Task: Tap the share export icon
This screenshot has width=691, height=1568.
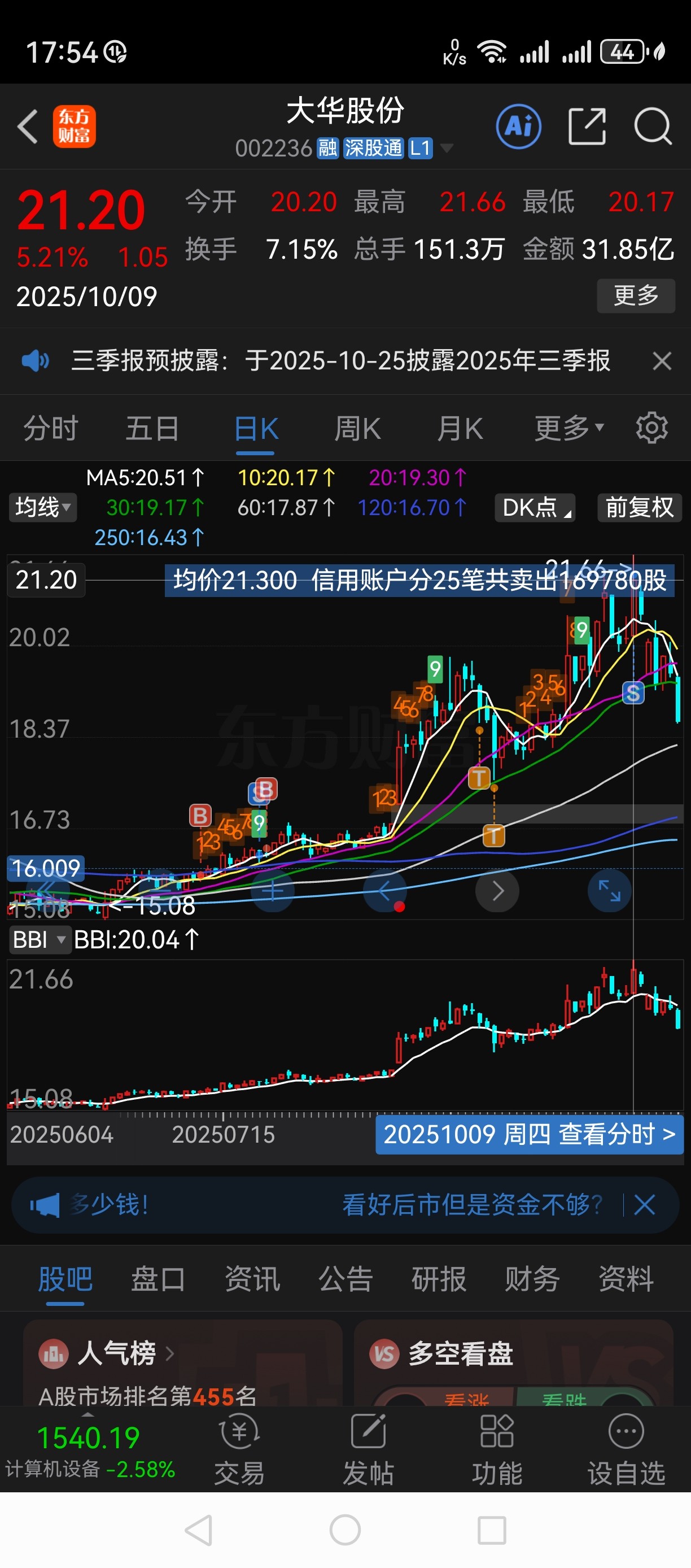Action: pyautogui.click(x=587, y=127)
